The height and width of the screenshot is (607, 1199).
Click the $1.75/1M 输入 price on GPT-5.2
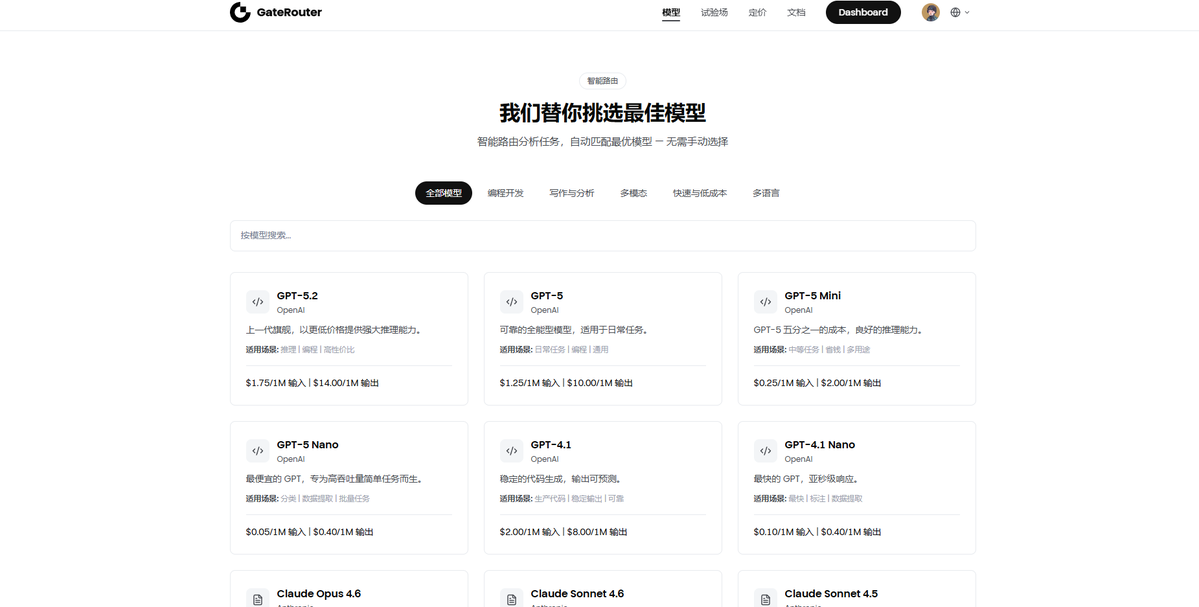click(275, 383)
